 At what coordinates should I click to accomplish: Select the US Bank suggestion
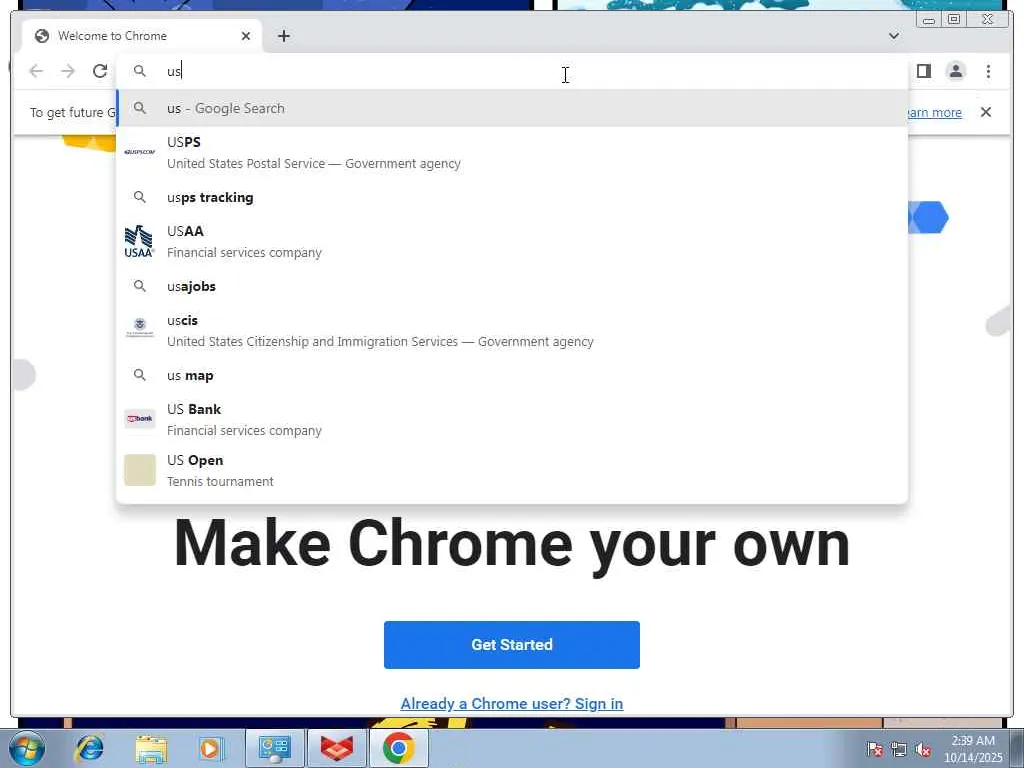(512, 419)
